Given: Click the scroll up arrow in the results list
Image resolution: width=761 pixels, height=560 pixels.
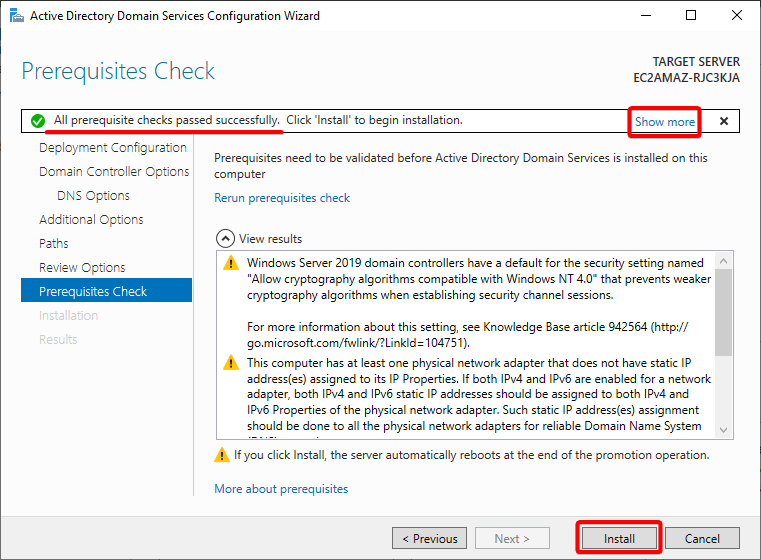Looking at the screenshot, I should [724, 261].
